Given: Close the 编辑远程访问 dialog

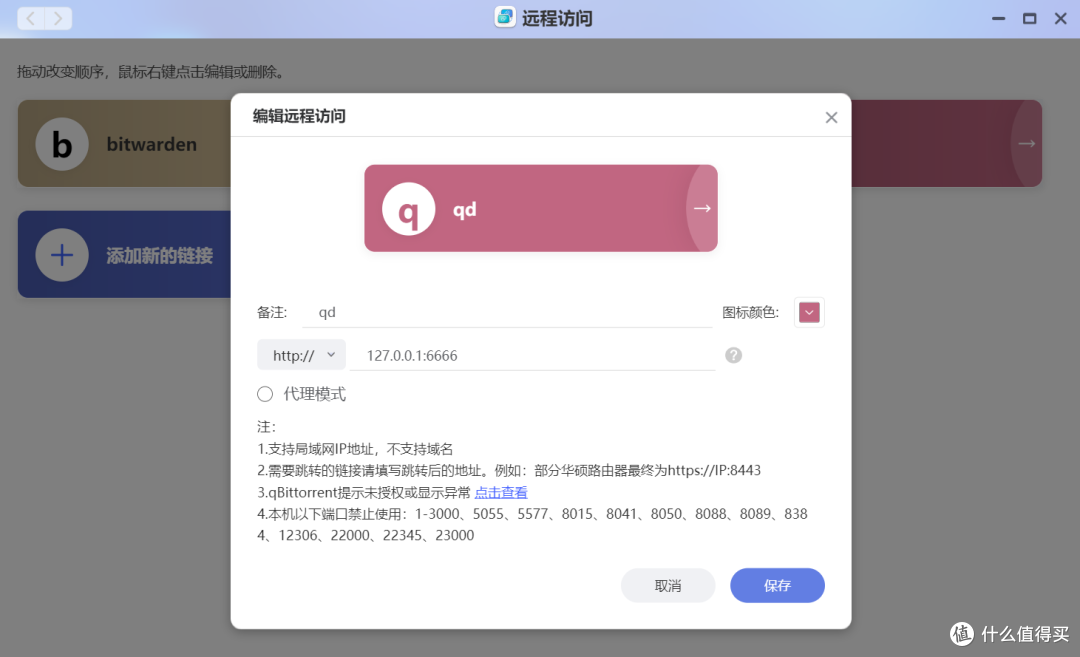Looking at the screenshot, I should click(x=831, y=118).
